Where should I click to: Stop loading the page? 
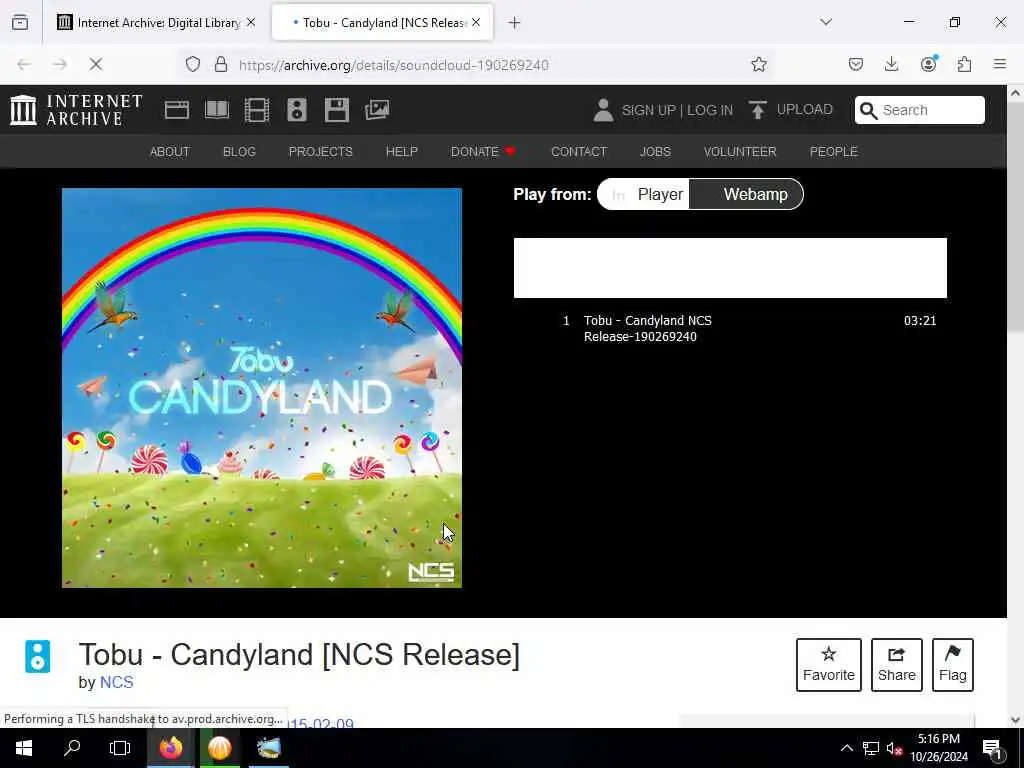click(x=96, y=64)
